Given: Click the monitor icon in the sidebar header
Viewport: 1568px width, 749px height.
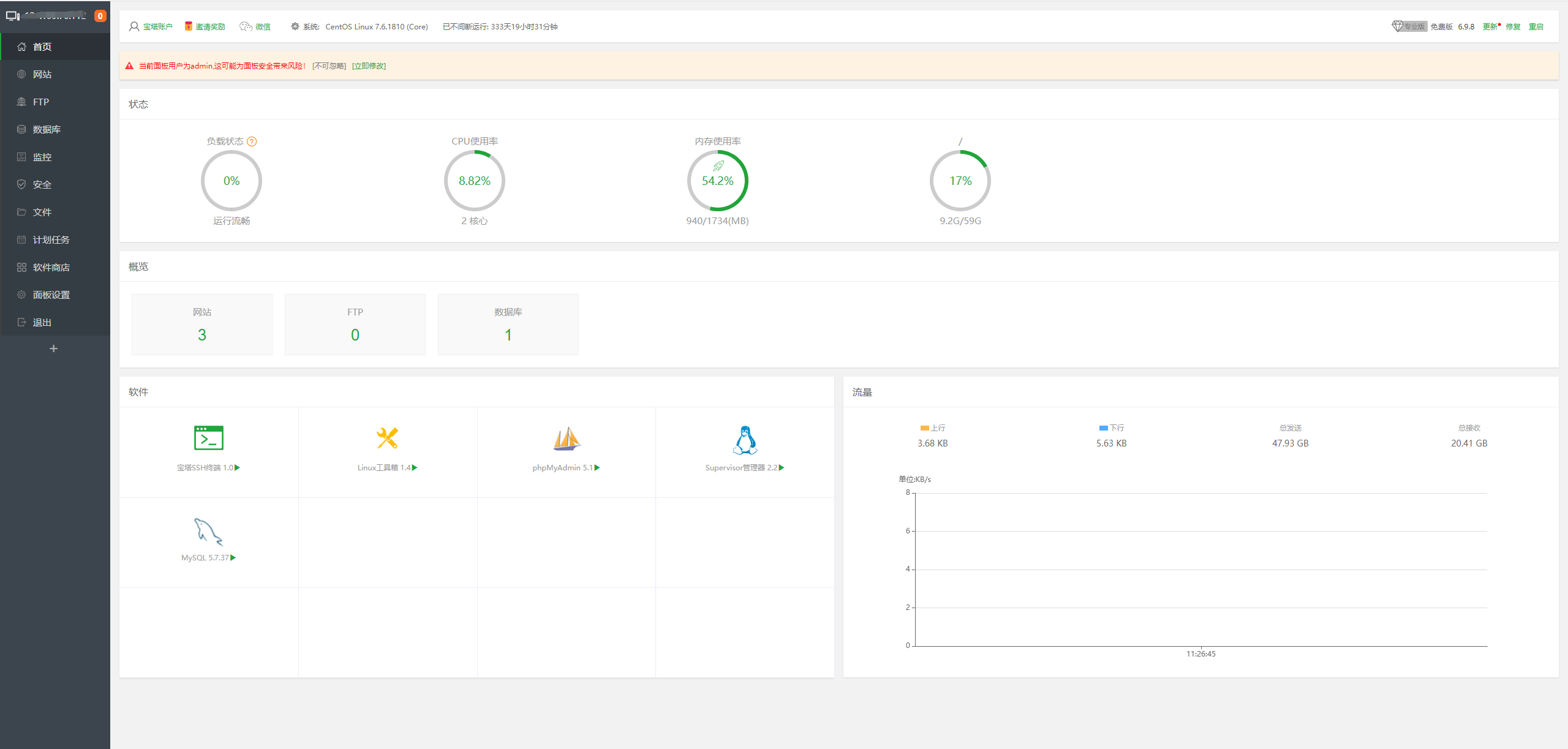Looking at the screenshot, I should coord(13,16).
